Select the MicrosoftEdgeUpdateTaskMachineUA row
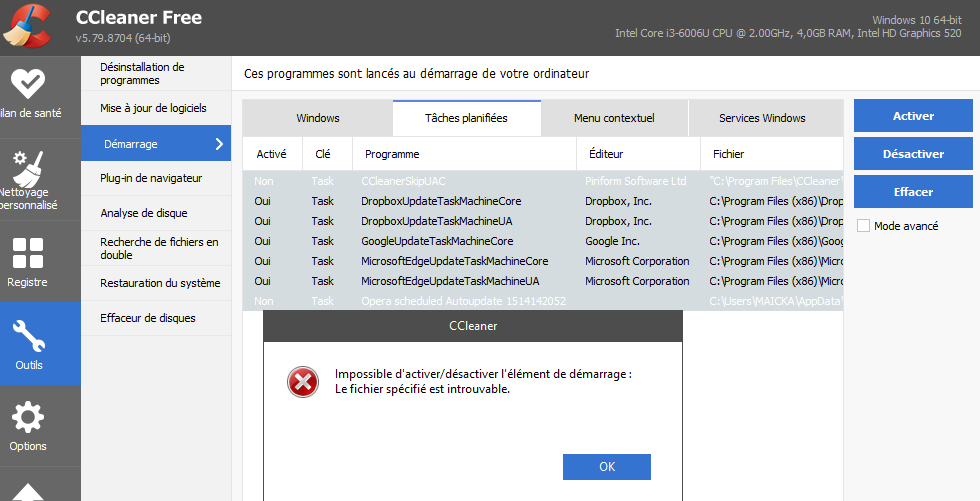The image size is (980, 501). coord(542,281)
